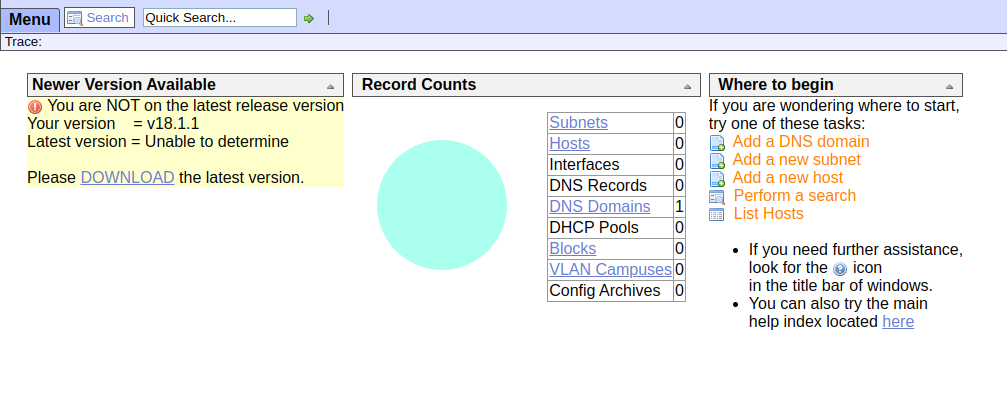Viewport: 1007px width, 416px height.
Task: Click the Add a new host icon
Action: tap(717, 179)
